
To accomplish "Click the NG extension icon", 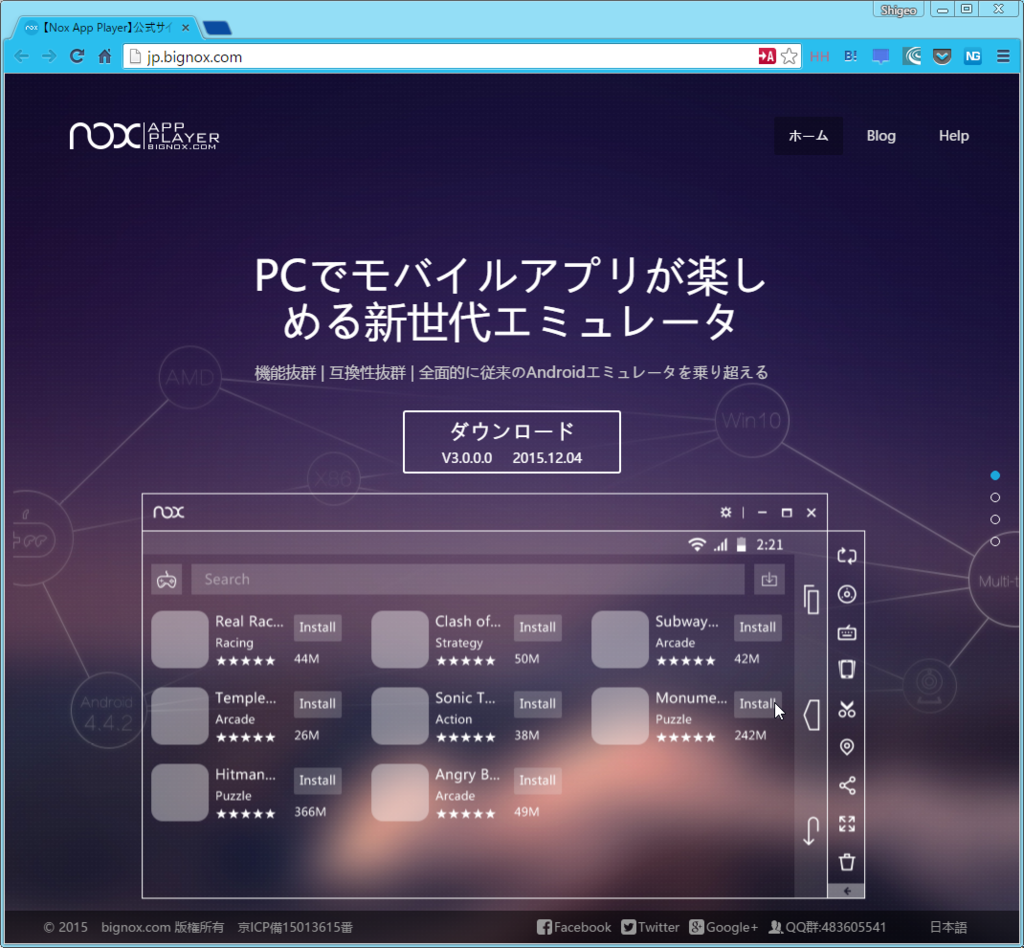I will (972, 57).
